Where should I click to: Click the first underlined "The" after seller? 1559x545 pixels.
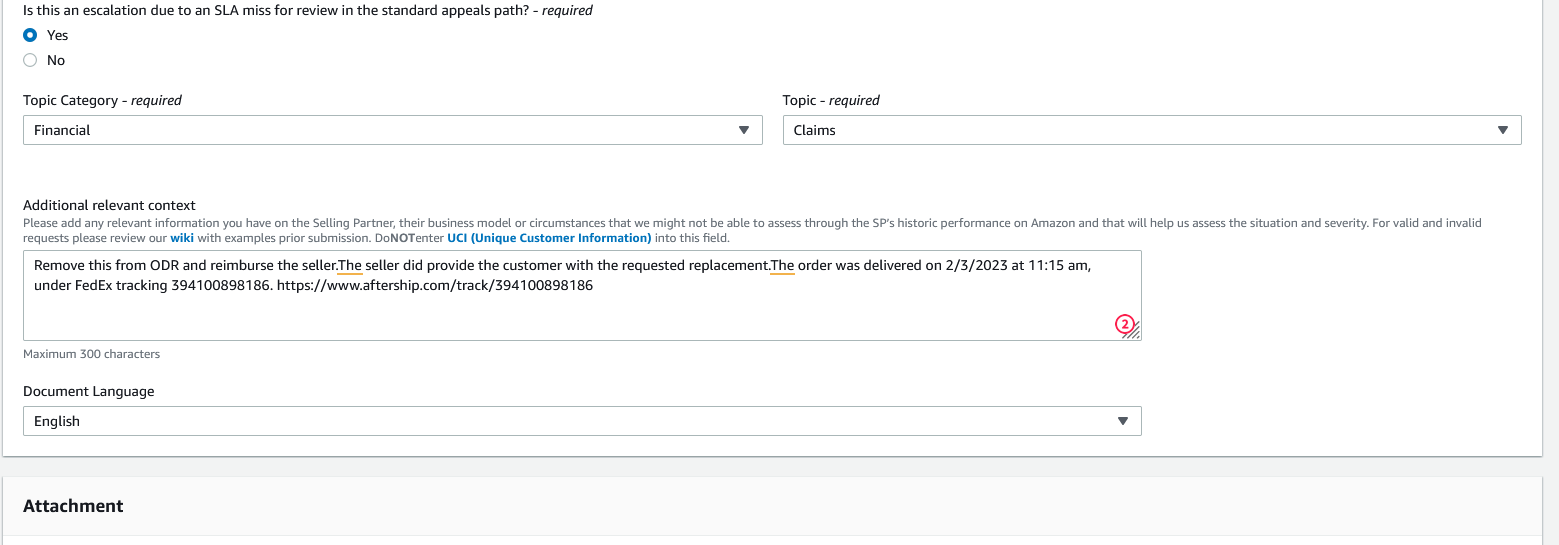350,266
